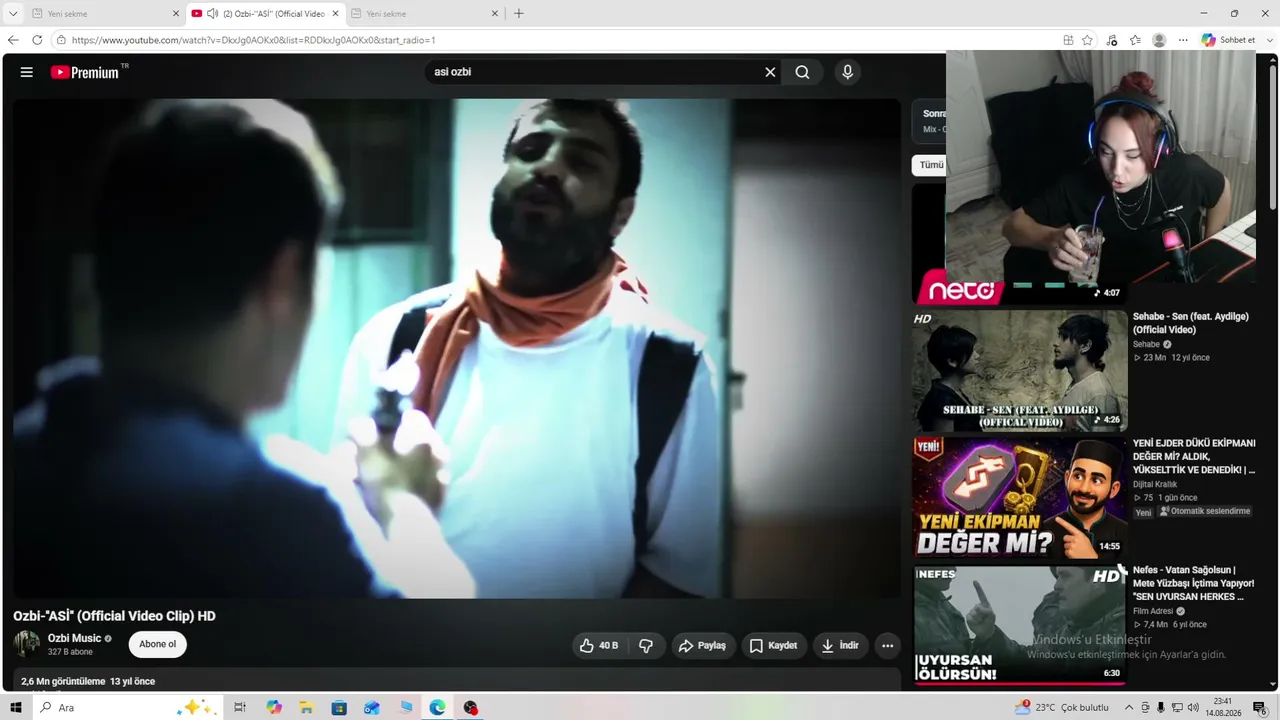Open File Explorer from the taskbar

(x=307, y=708)
